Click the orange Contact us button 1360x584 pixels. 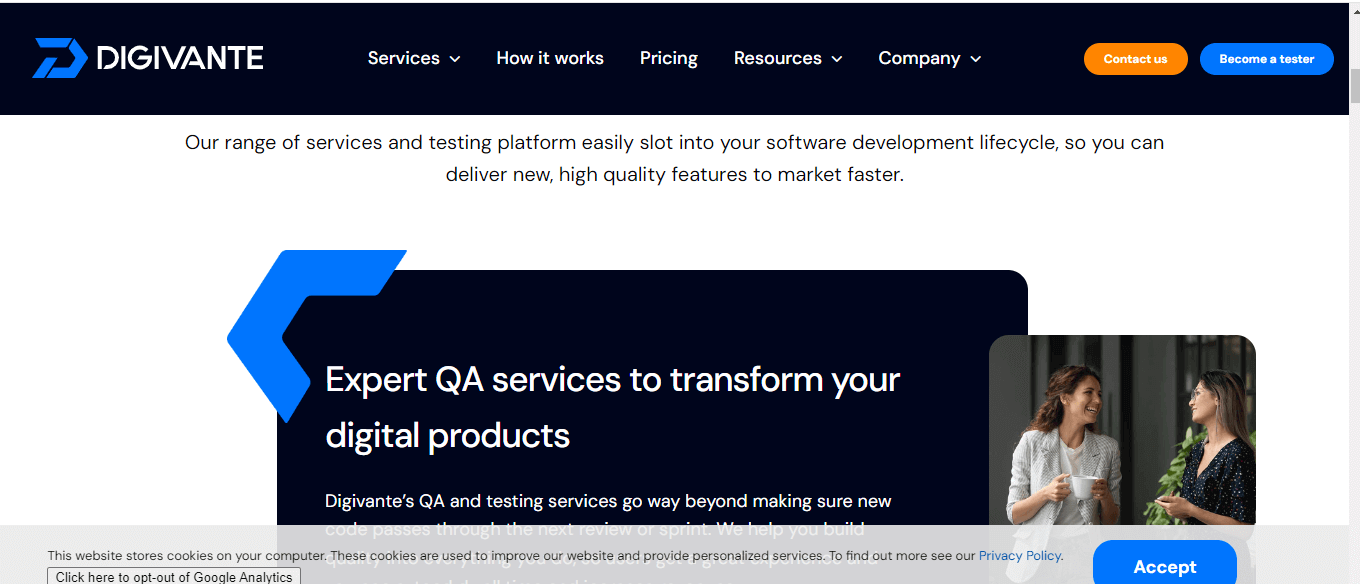click(1135, 59)
